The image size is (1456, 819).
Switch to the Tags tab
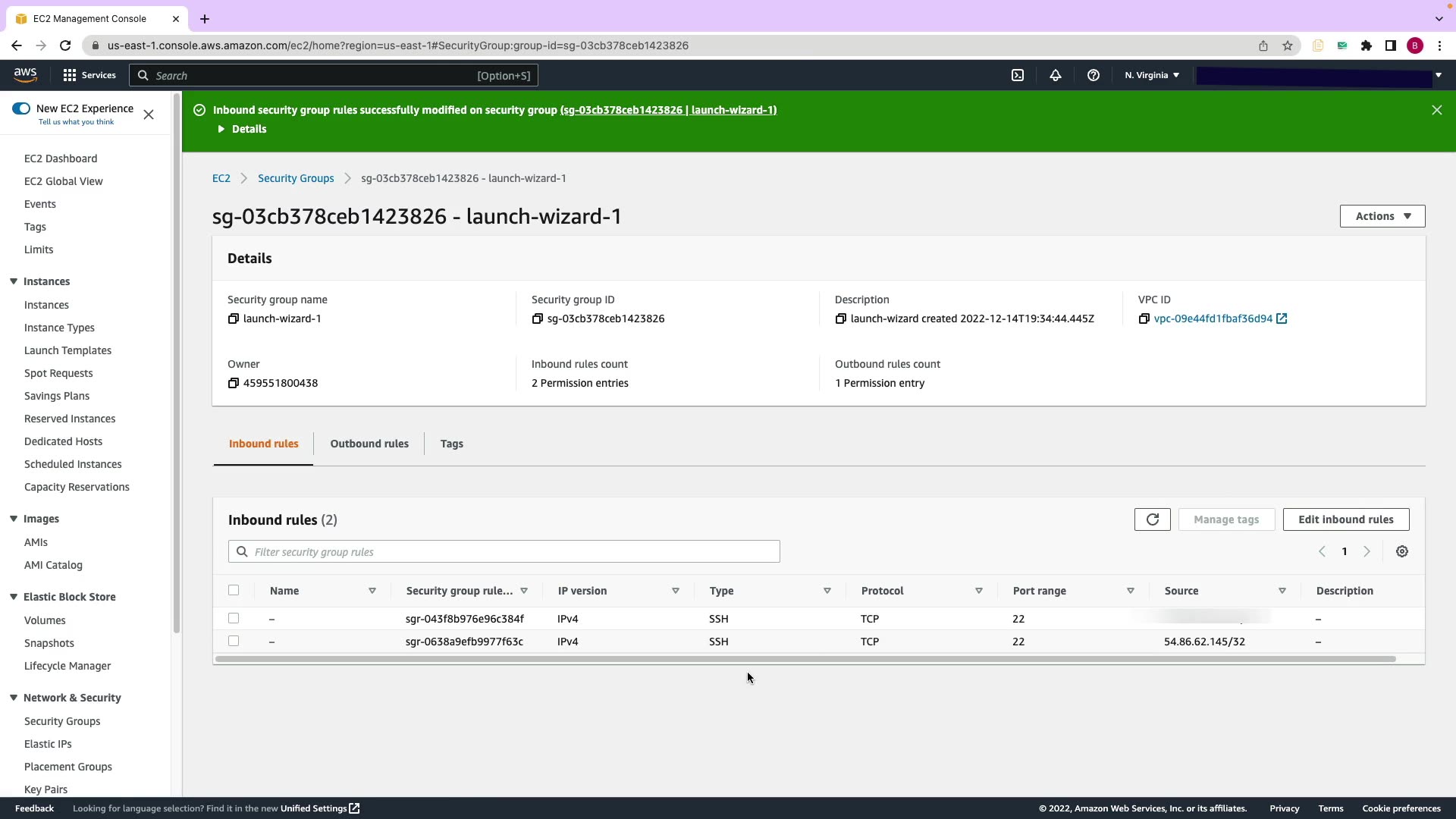click(x=451, y=444)
